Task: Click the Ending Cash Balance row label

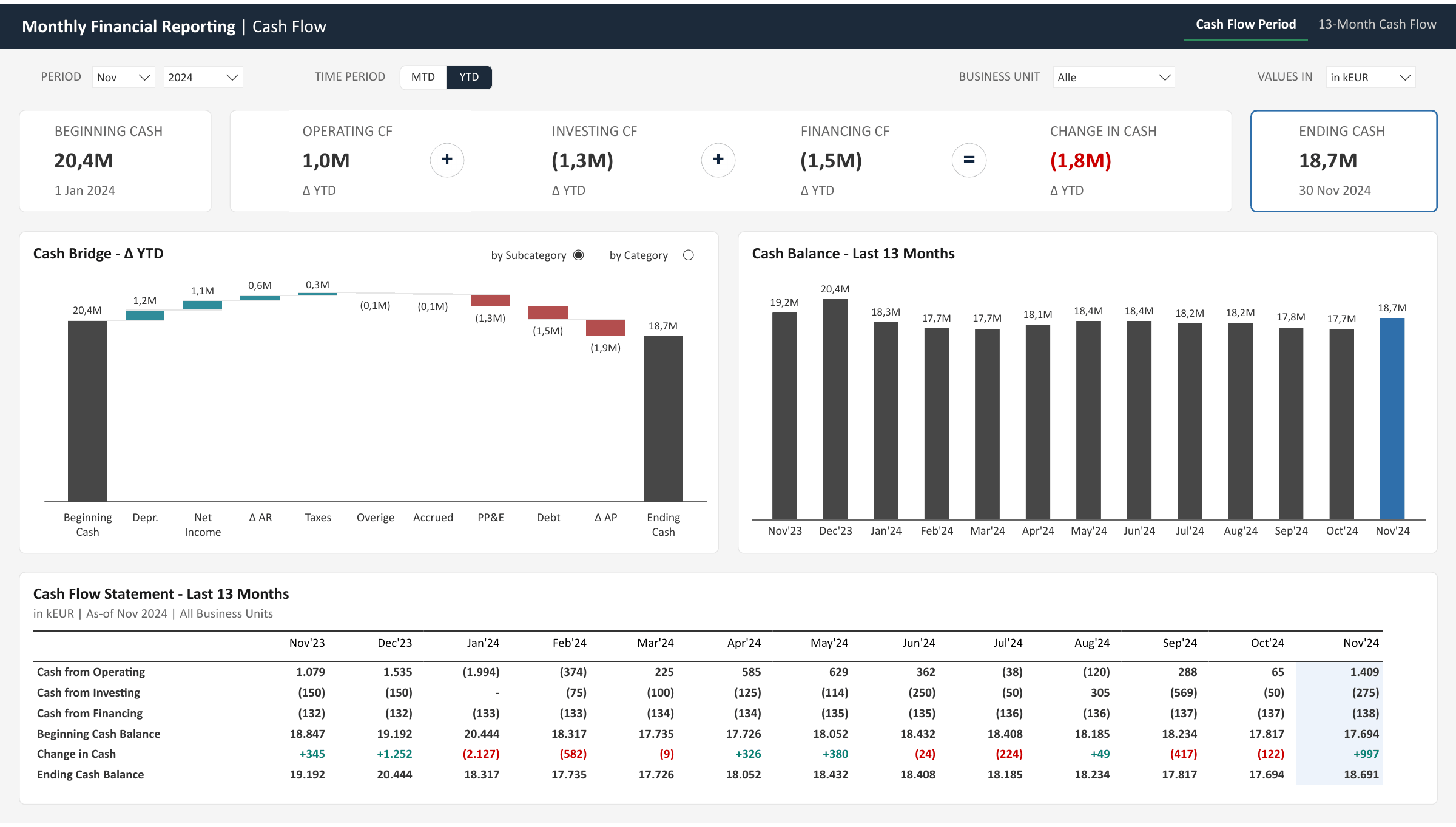Action: pos(90,775)
